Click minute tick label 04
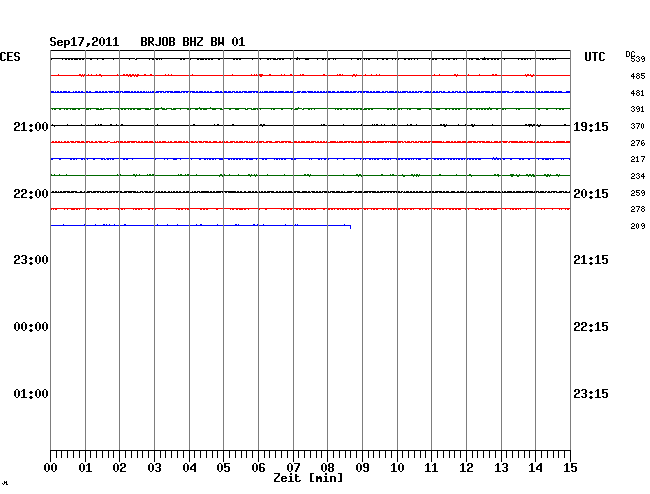650x494 pixels. point(189,468)
